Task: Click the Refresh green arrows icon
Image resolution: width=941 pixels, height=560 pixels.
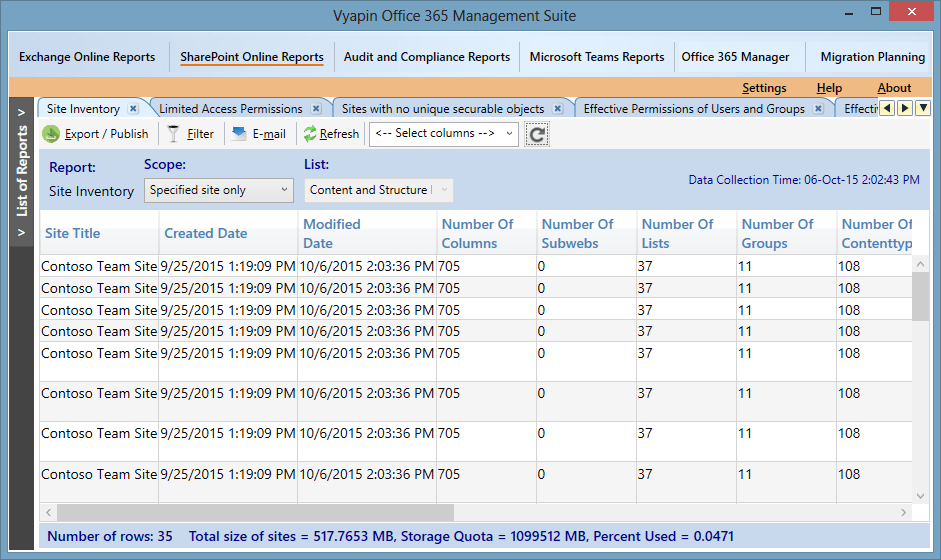Action: [x=310, y=134]
